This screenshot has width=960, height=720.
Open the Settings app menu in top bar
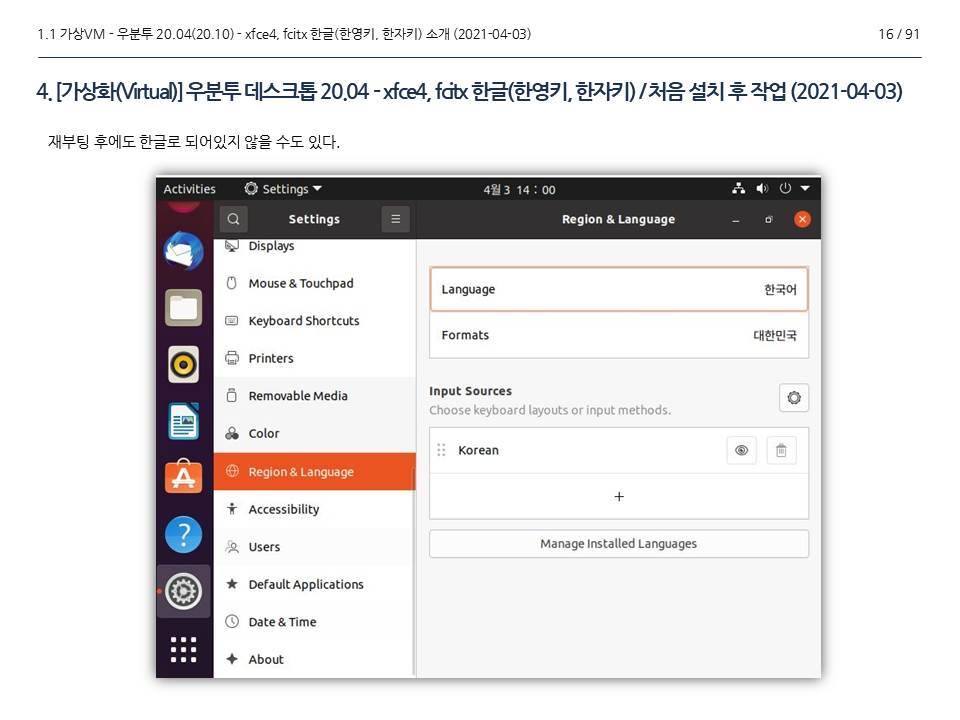tap(283, 189)
